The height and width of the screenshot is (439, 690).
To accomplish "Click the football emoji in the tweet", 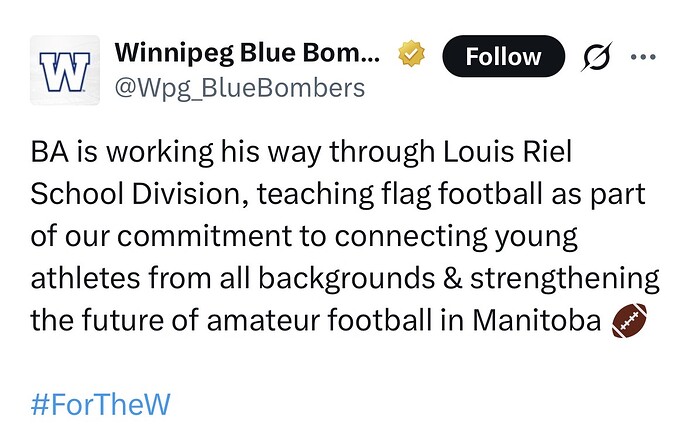I will [x=629, y=322].
